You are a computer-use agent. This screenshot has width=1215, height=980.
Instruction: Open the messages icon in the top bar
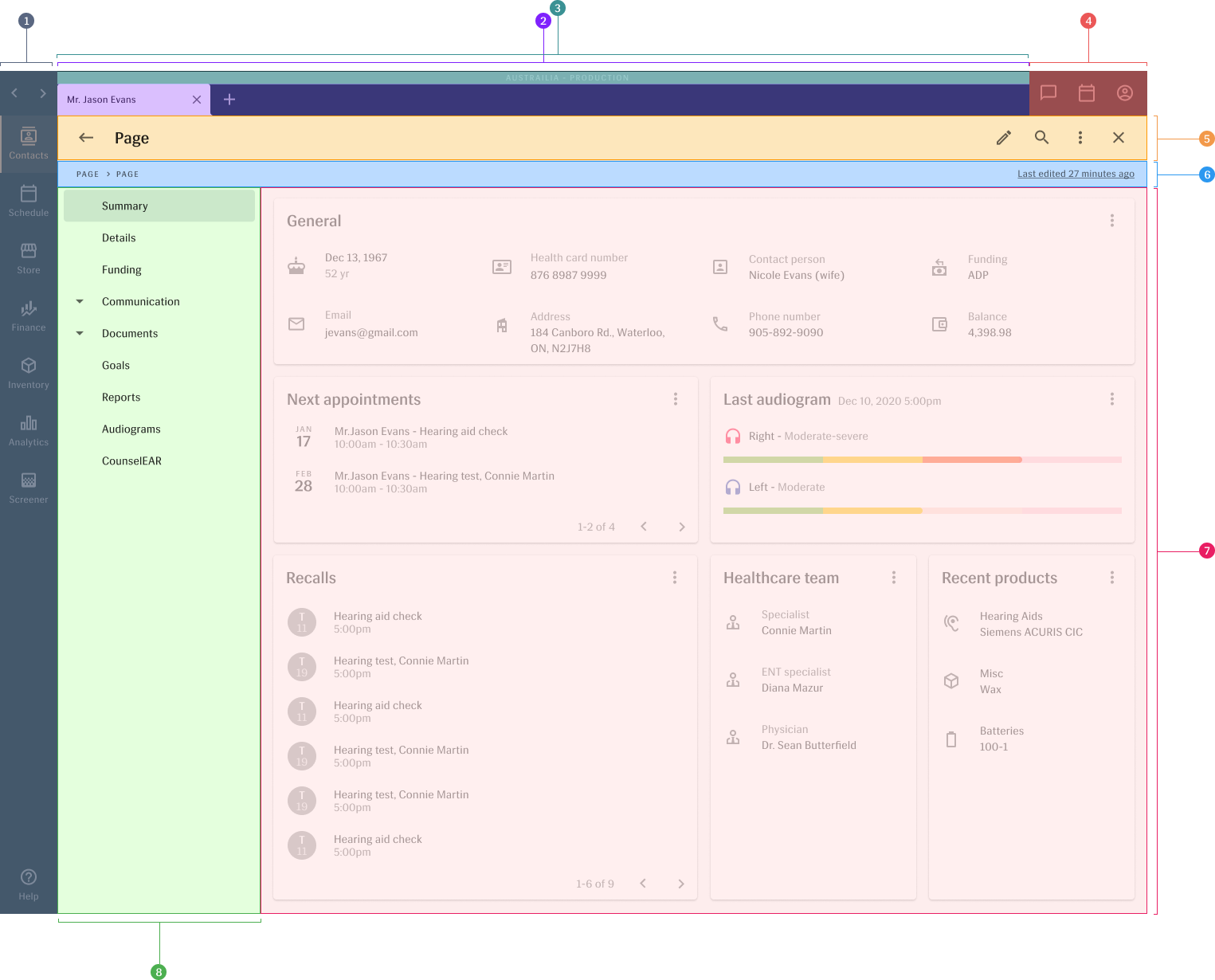point(1048,93)
